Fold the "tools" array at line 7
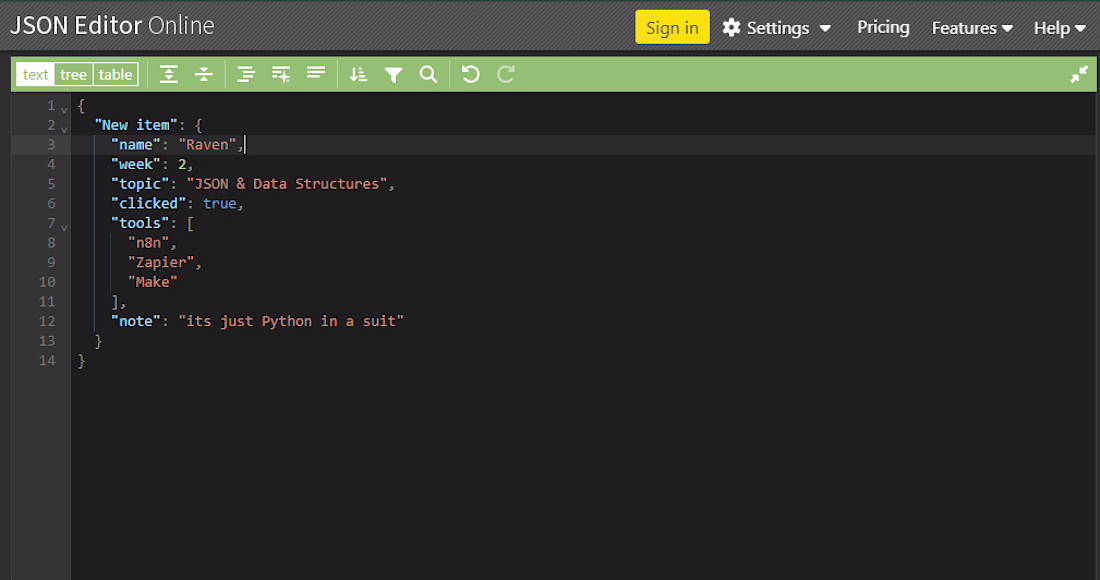This screenshot has height=580, width=1100. tap(64, 227)
